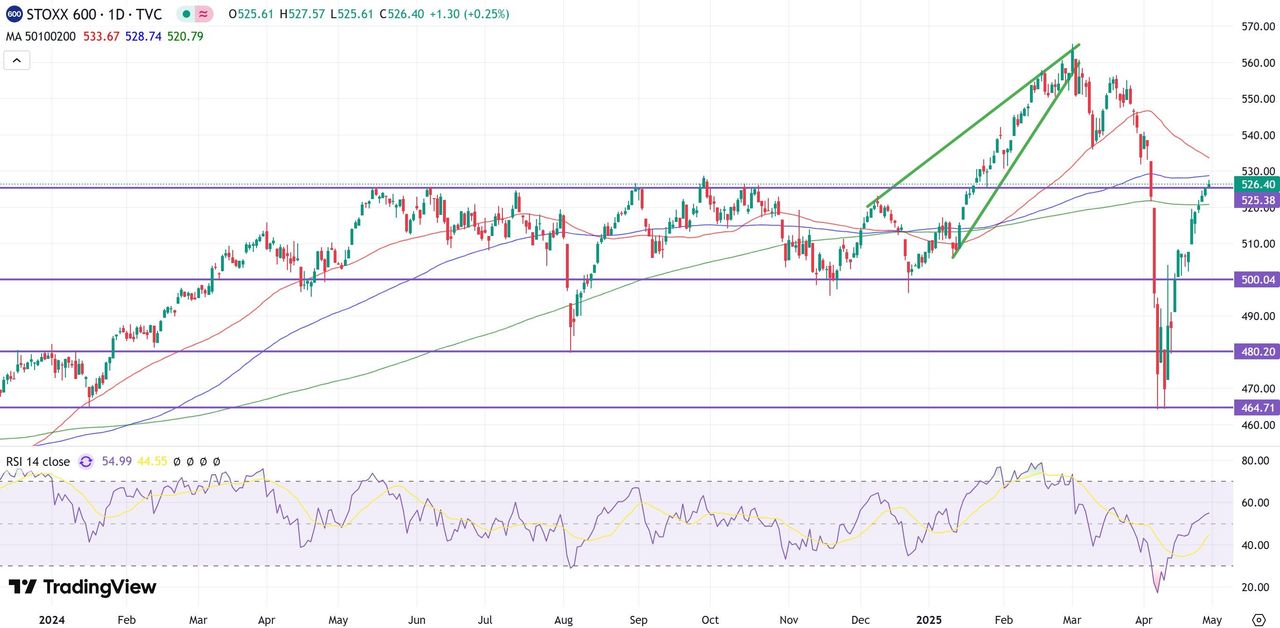This screenshot has width=1280, height=628.
Task: Click the green market status dot
Action: point(186,15)
